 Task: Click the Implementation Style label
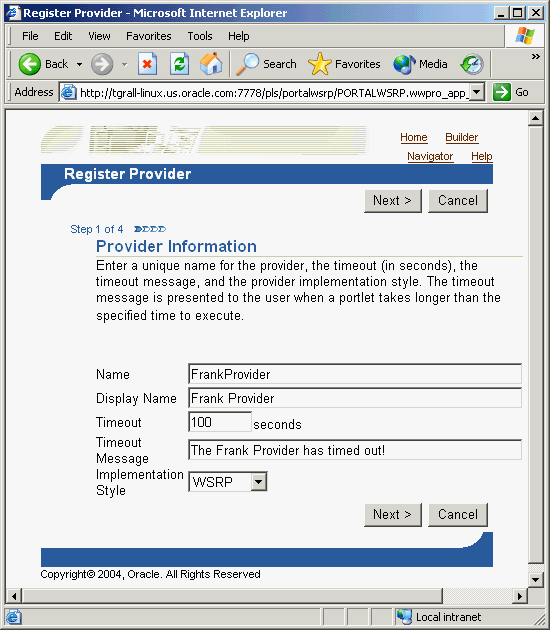tap(139, 482)
